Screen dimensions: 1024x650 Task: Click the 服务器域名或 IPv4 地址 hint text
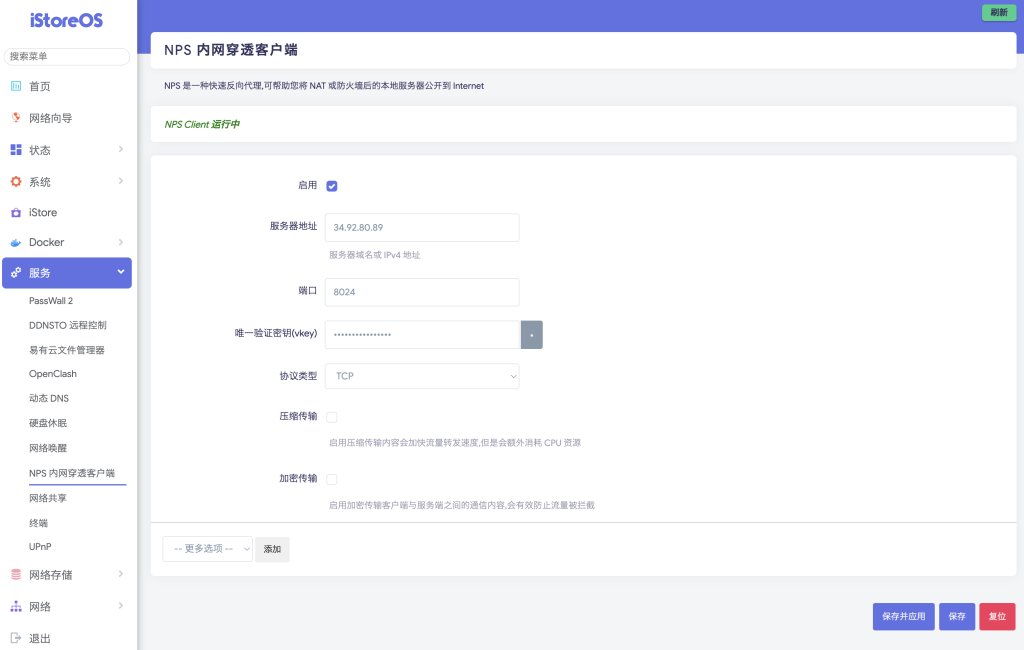click(374, 255)
